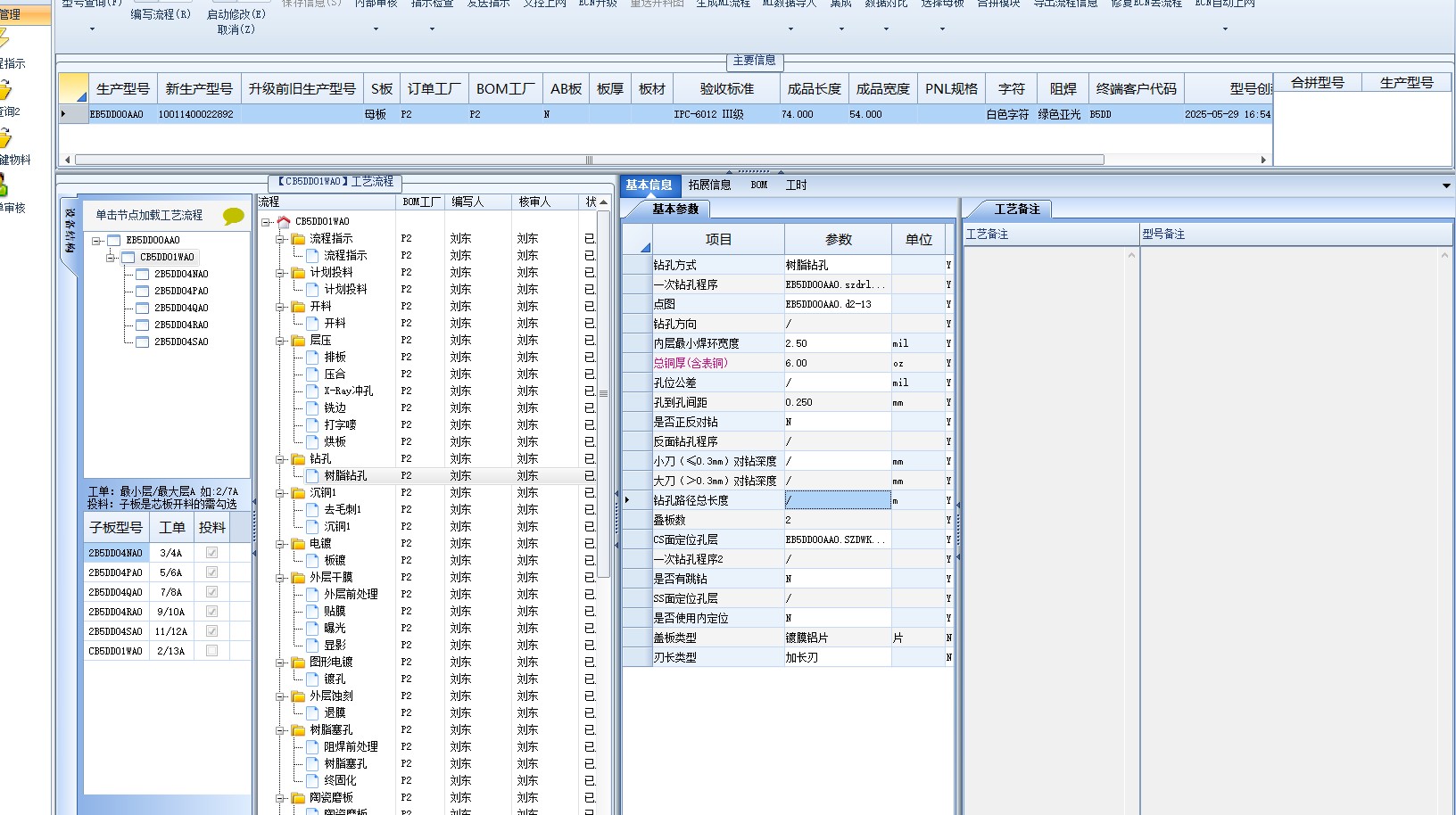Click the document icon of X-Ray冲孔
The width and height of the screenshot is (1456, 815).
tap(312, 391)
